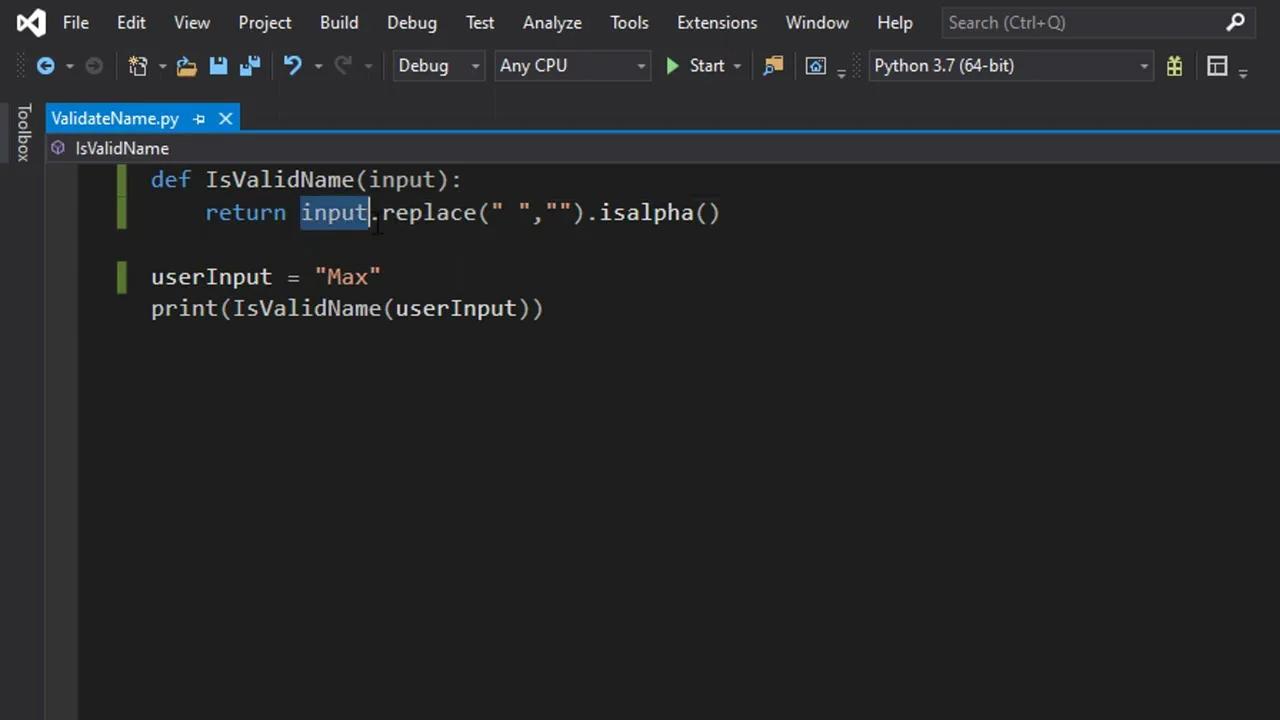Open the Python 3.7 (64-bit) environment dropdown
The height and width of the screenshot is (720, 1280).
pyautogui.click(x=1010, y=66)
